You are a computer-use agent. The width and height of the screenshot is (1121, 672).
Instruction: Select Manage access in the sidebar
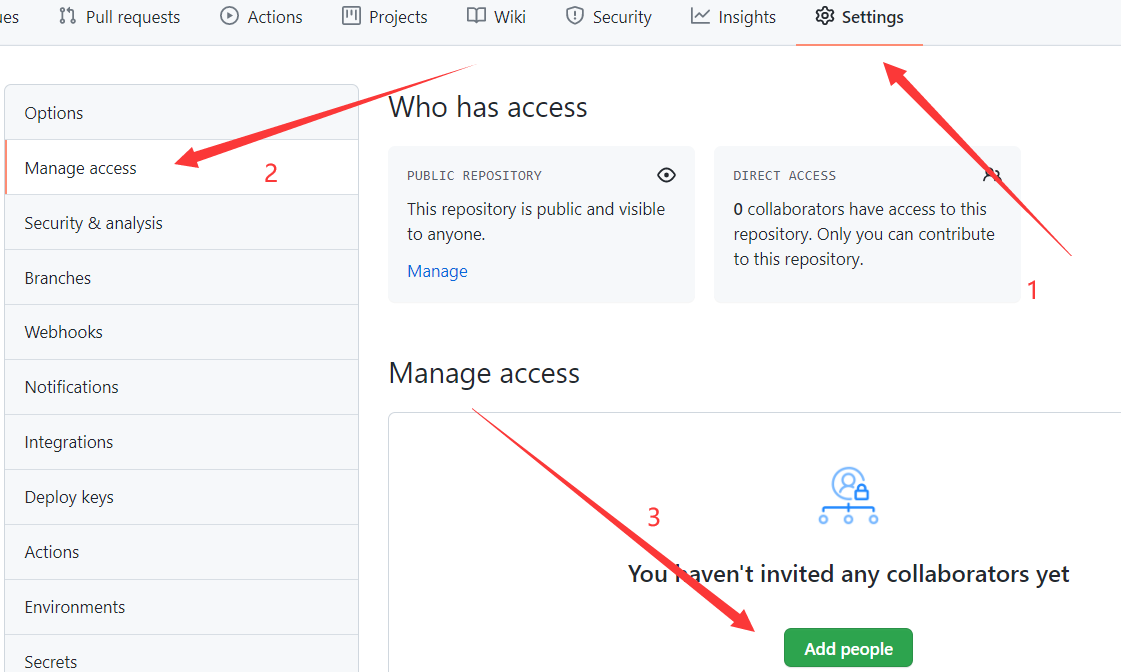point(182,168)
